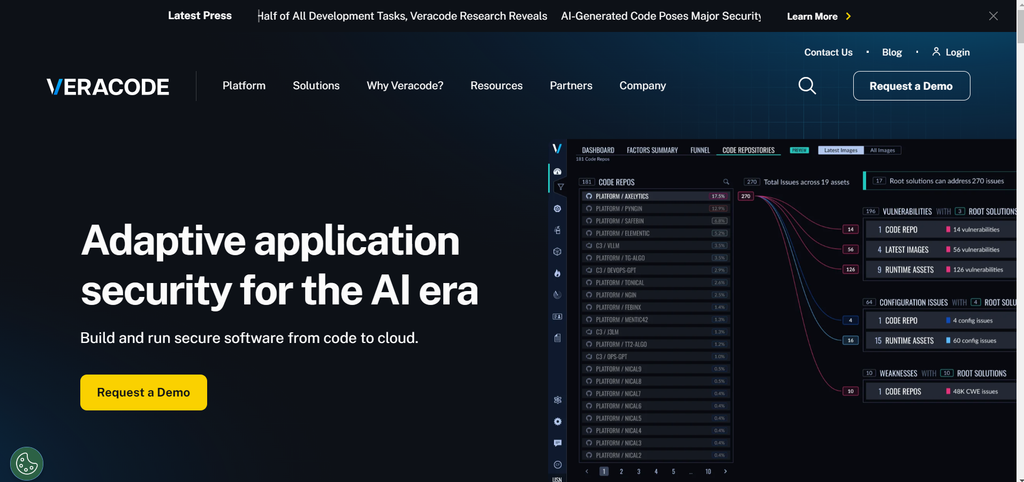
Task: Go to previous page arrow in pagination
Action: [x=586, y=471]
